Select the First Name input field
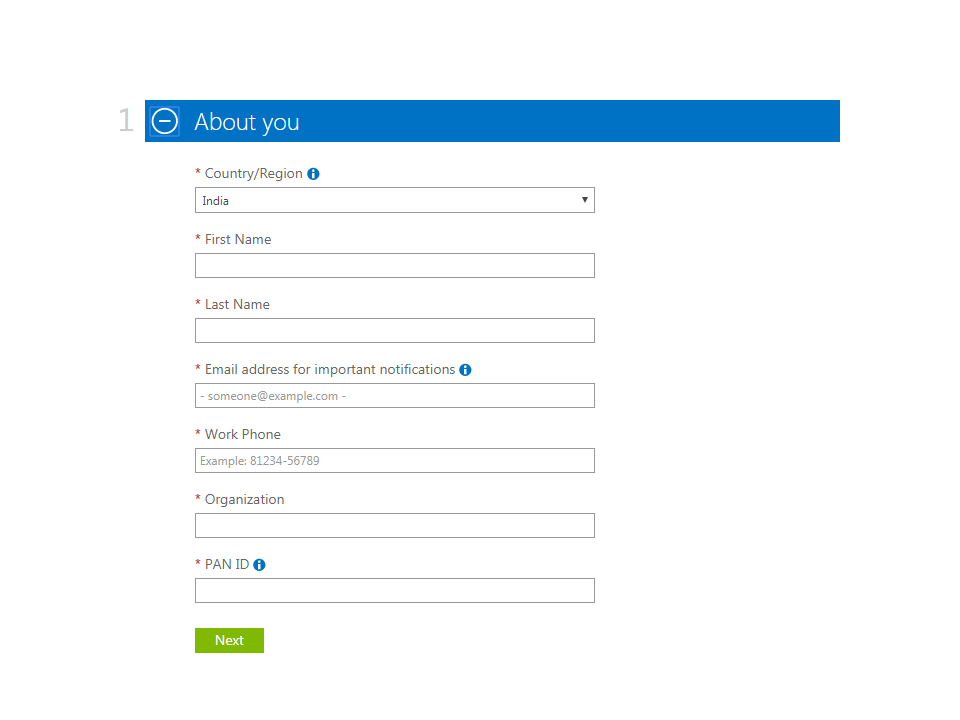 [x=394, y=265]
